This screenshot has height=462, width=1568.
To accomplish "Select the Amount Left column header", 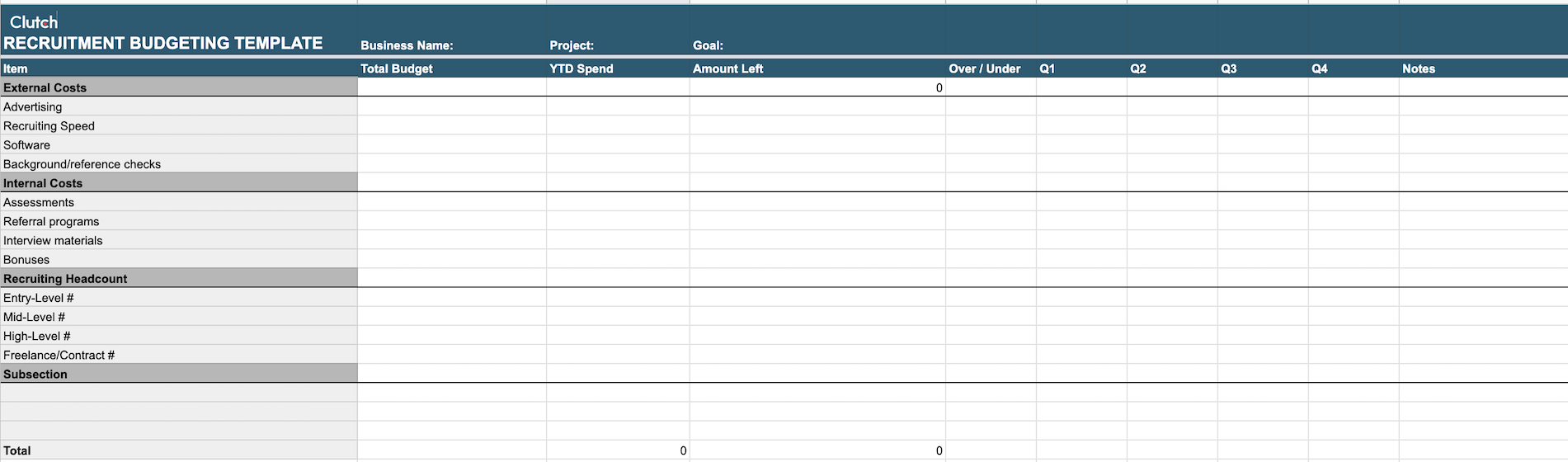I will [x=727, y=68].
